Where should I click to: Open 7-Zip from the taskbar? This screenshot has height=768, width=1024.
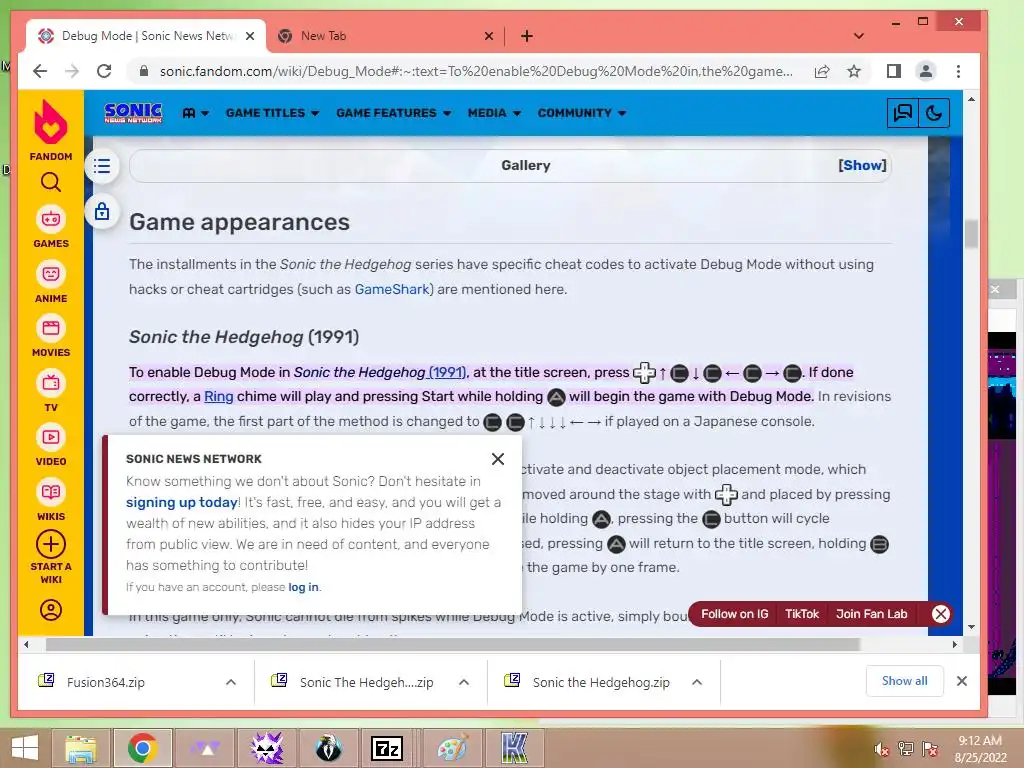click(x=386, y=748)
